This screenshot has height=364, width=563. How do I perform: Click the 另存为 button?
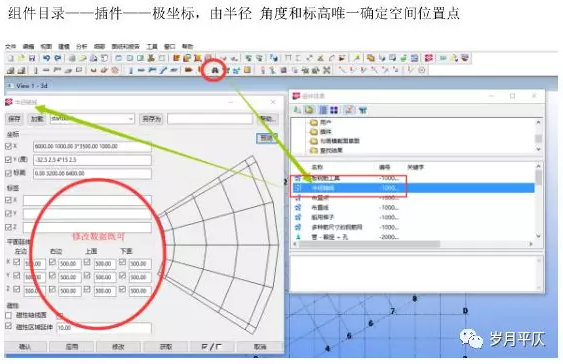click(x=151, y=119)
